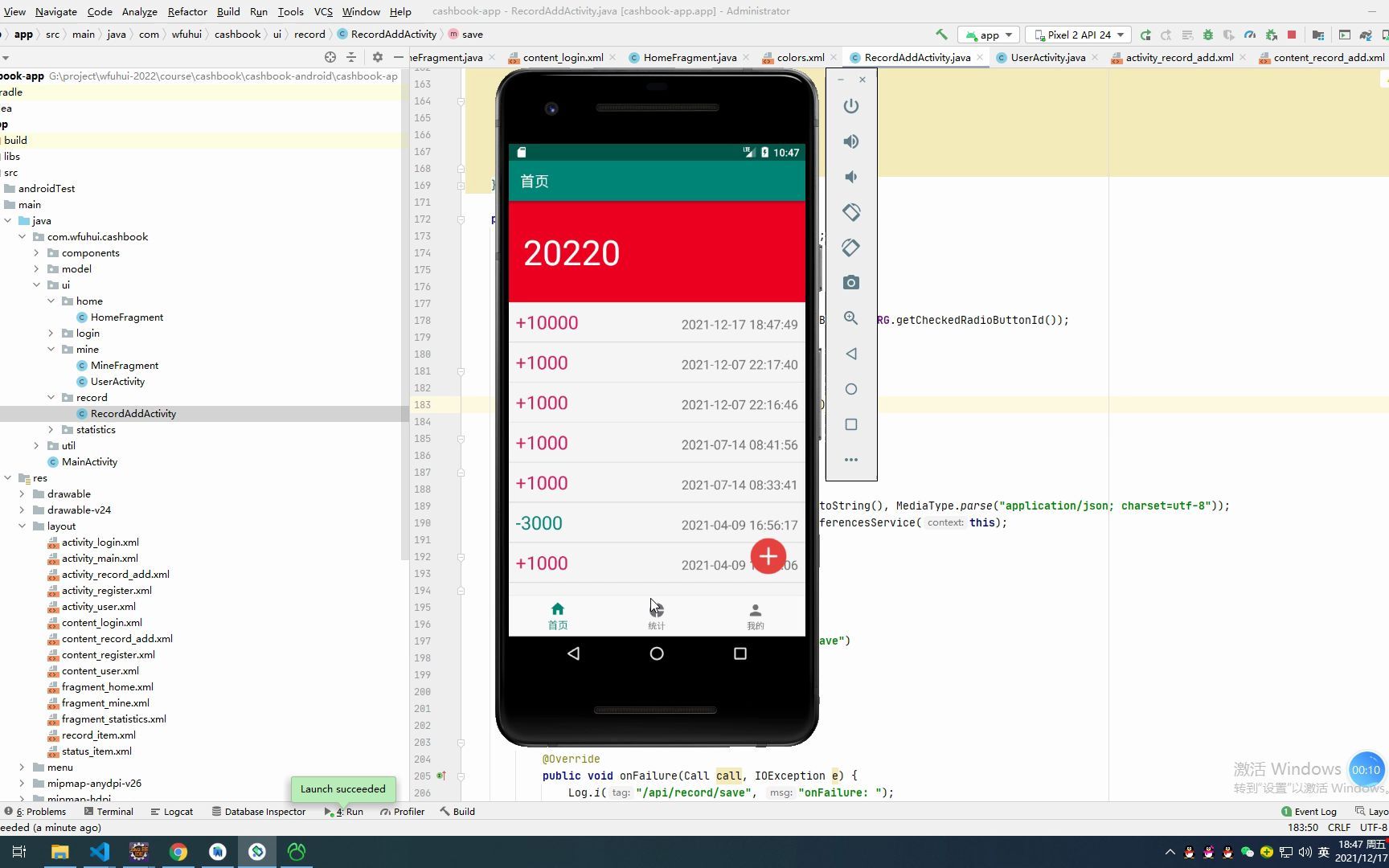Click the project panel settings gear
The height and width of the screenshot is (868, 1389).
tap(377, 57)
